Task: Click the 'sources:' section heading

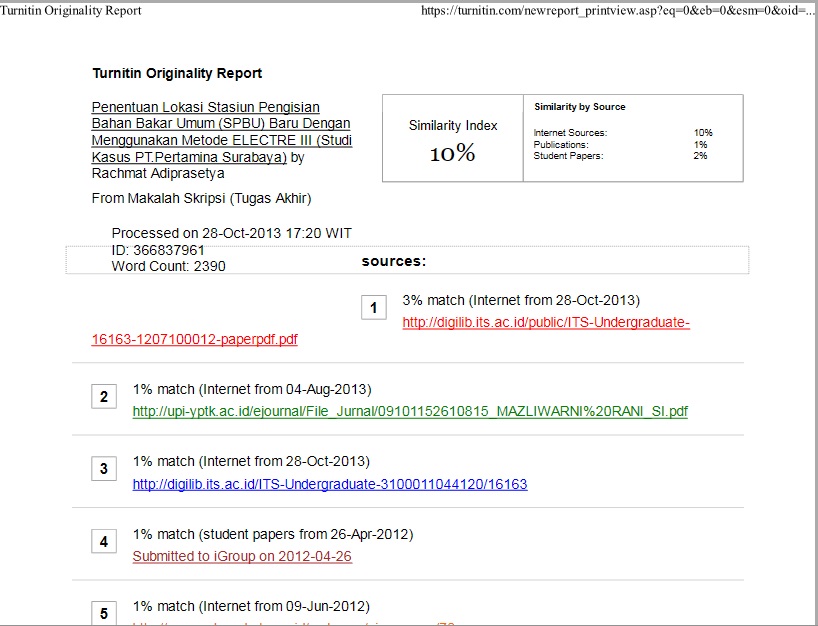Action: [x=394, y=261]
